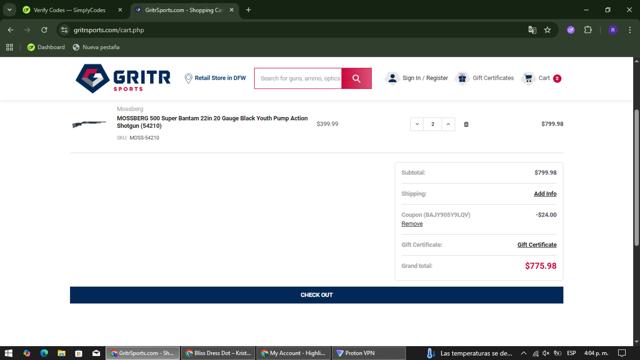Open the site information icon in the address bar
This screenshot has height=360, width=640.
point(64,30)
